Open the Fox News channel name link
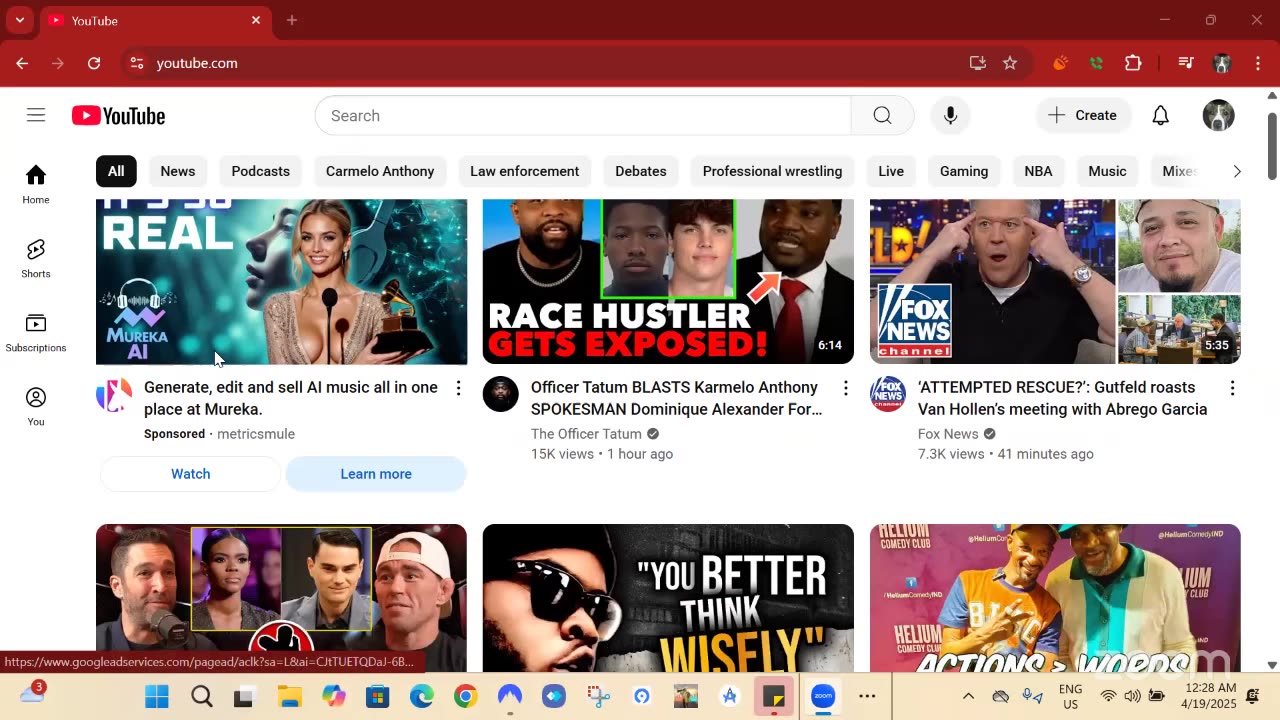 pyautogui.click(x=948, y=434)
